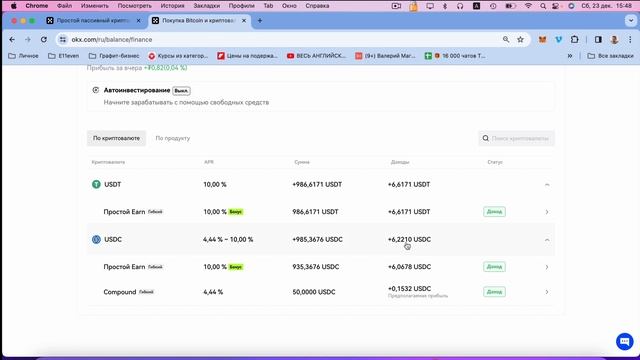Toggle Автоинвестирование Выкл. switch
Image resolution: width=640 pixels, height=360 pixels.
(x=181, y=91)
